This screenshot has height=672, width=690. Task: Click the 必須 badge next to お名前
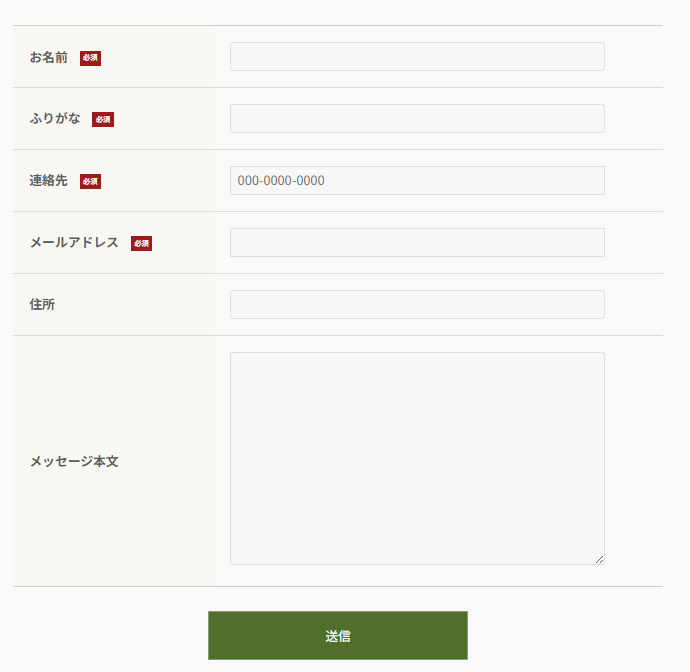pyautogui.click(x=90, y=58)
